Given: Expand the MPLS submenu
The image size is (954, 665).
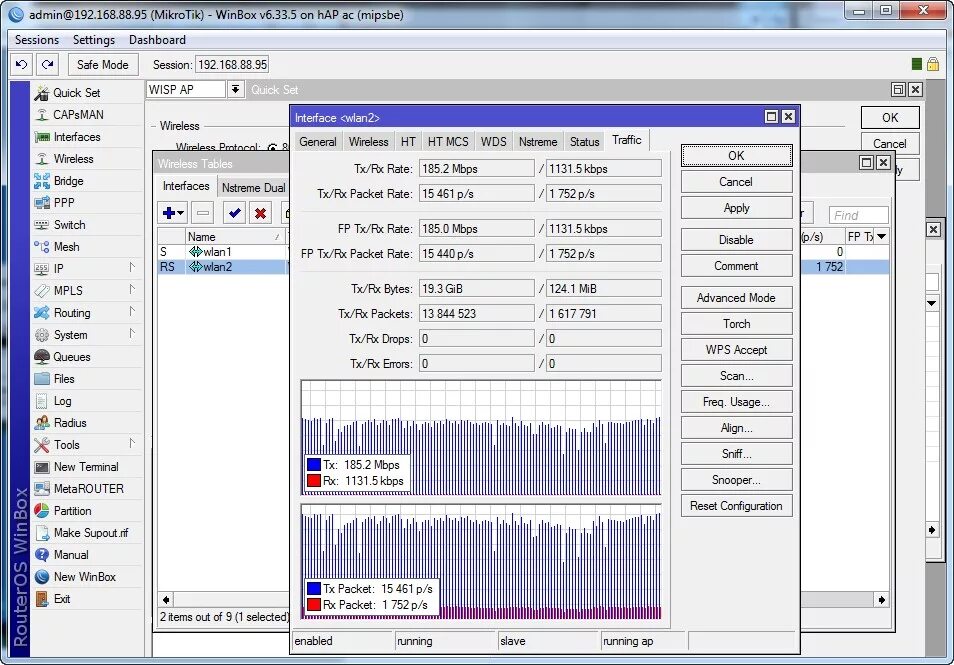Looking at the screenshot, I should click(132, 290).
